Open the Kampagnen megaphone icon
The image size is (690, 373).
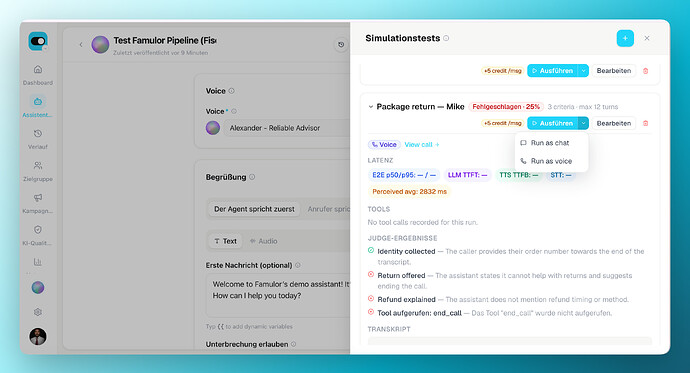tap(38, 197)
